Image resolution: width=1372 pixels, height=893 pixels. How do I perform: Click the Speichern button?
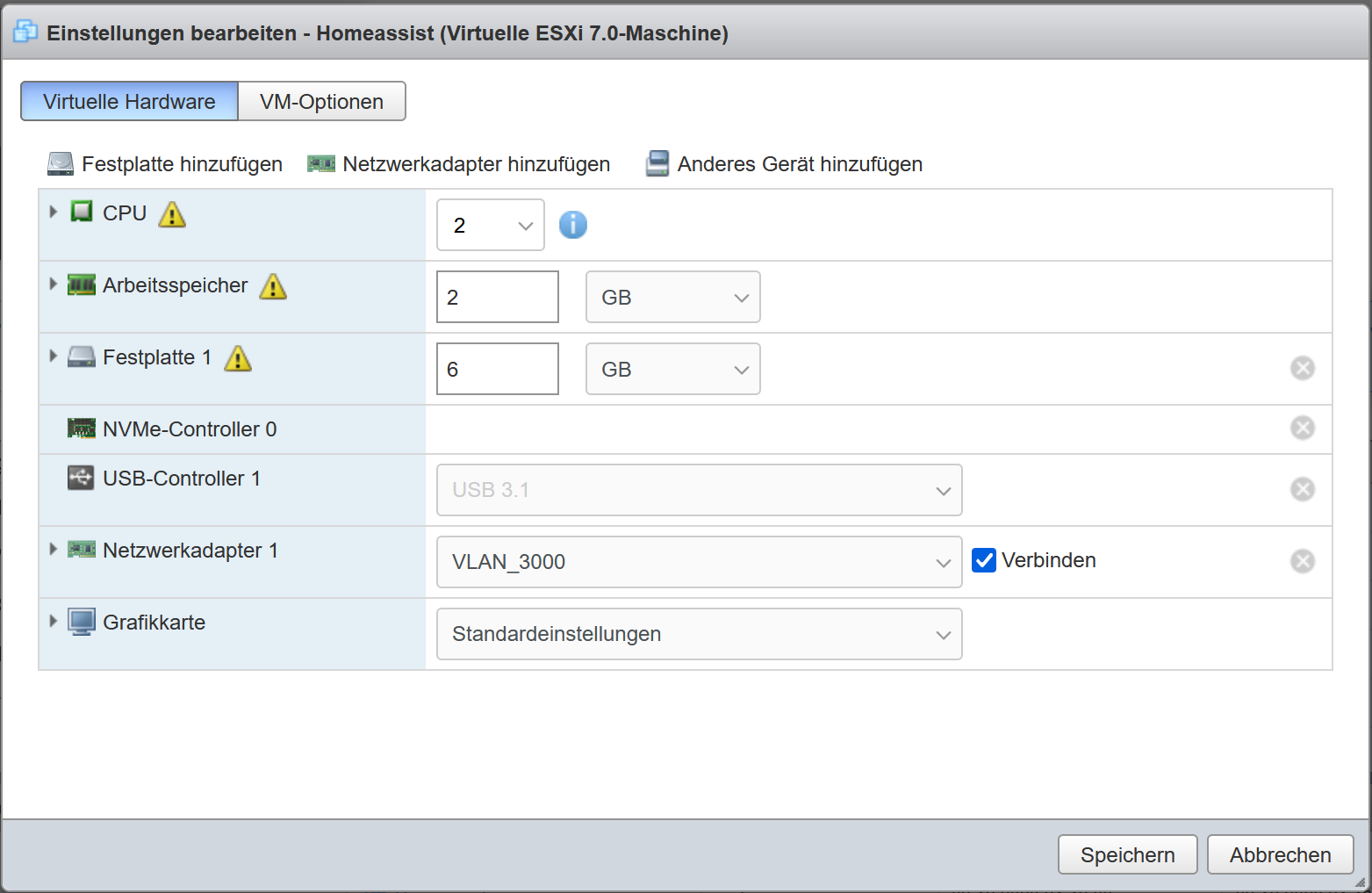click(x=1127, y=854)
